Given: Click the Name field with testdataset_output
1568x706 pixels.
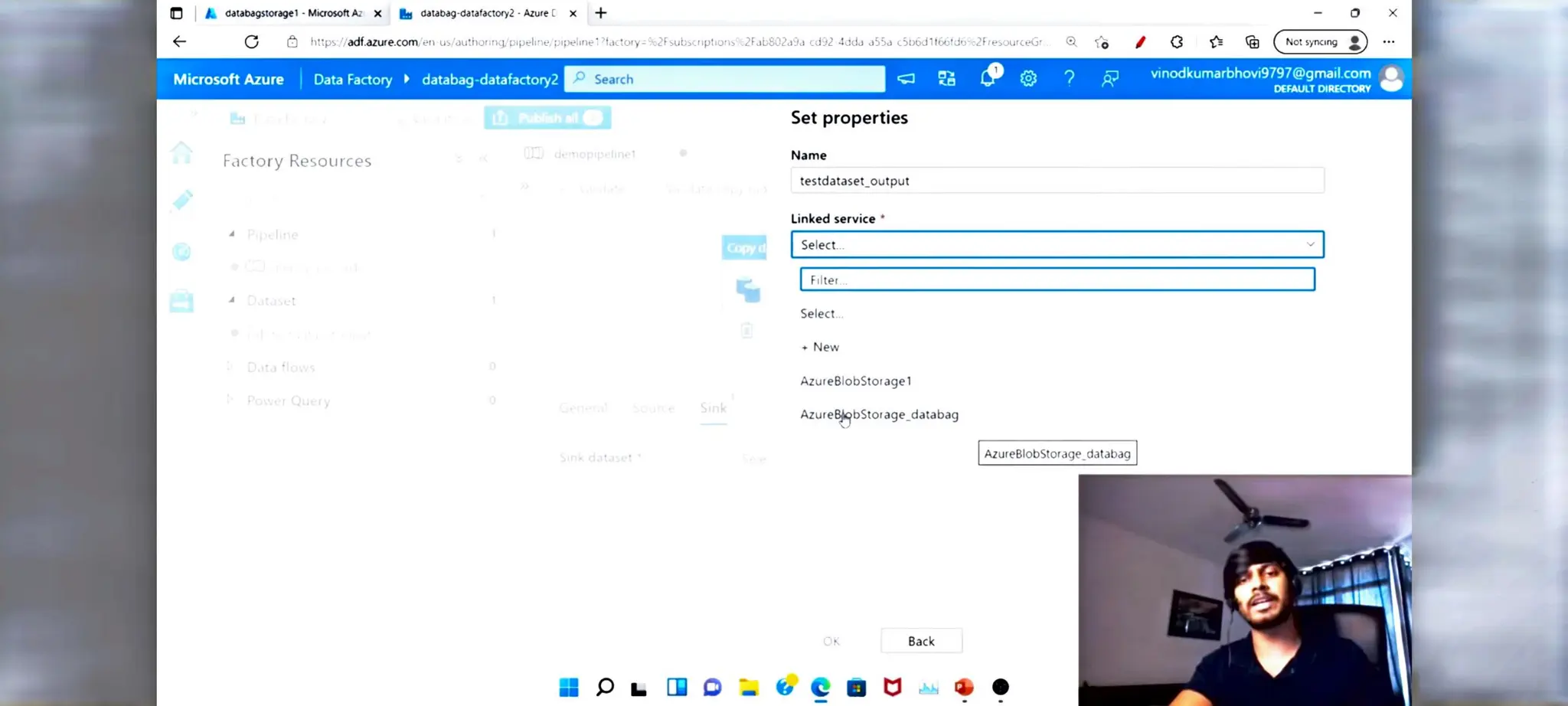Looking at the screenshot, I should pos(1057,181).
